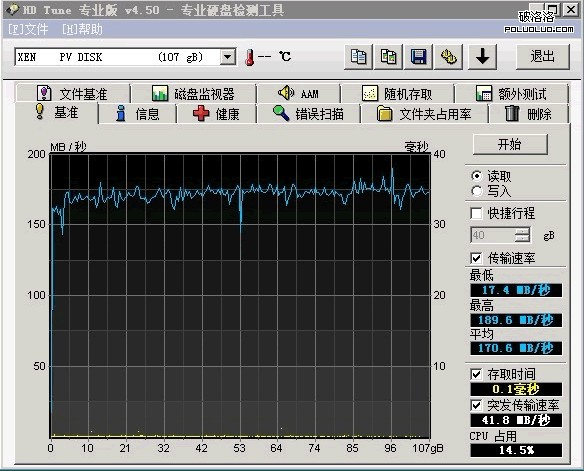Click the down arrow toolbar icon
Viewport: 584px width, 471px height.
(x=482, y=57)
